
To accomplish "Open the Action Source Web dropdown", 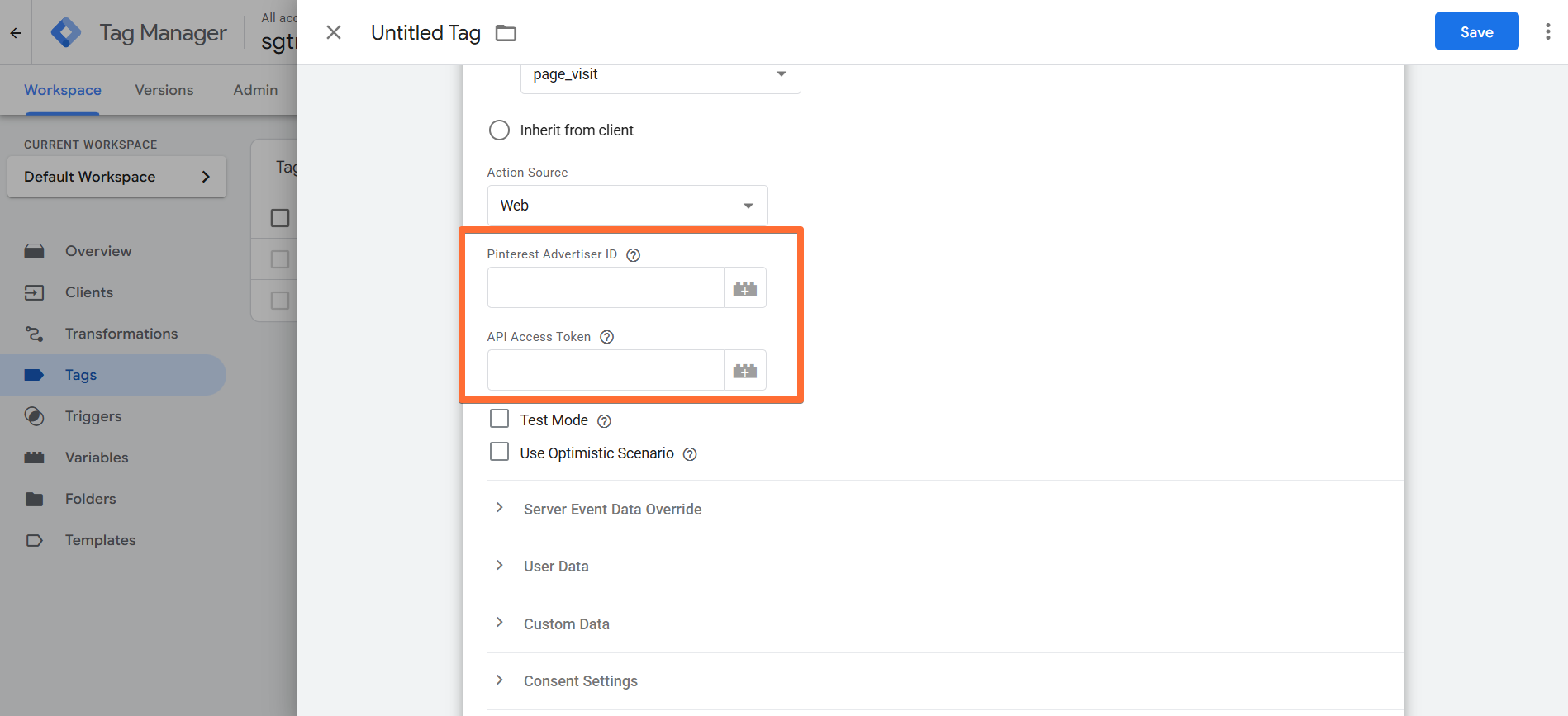I will [x=627, y=206].
